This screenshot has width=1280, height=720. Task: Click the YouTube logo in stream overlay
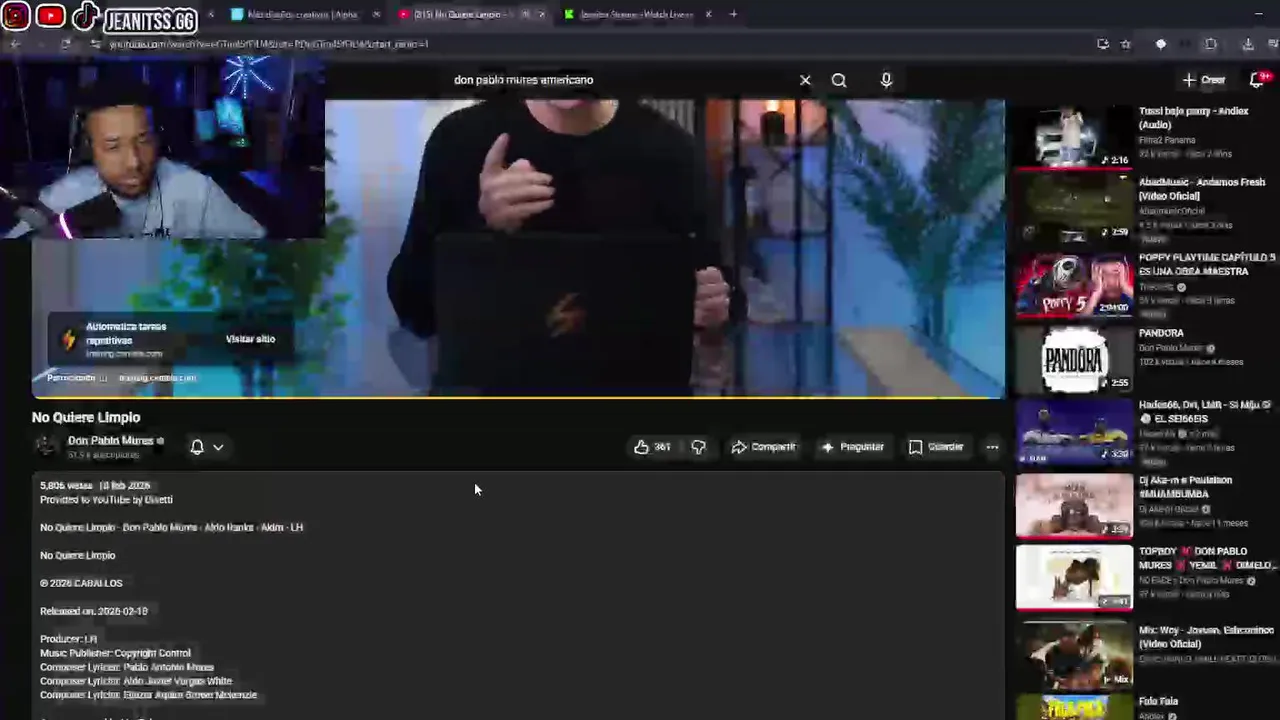[x=50, y=15]
